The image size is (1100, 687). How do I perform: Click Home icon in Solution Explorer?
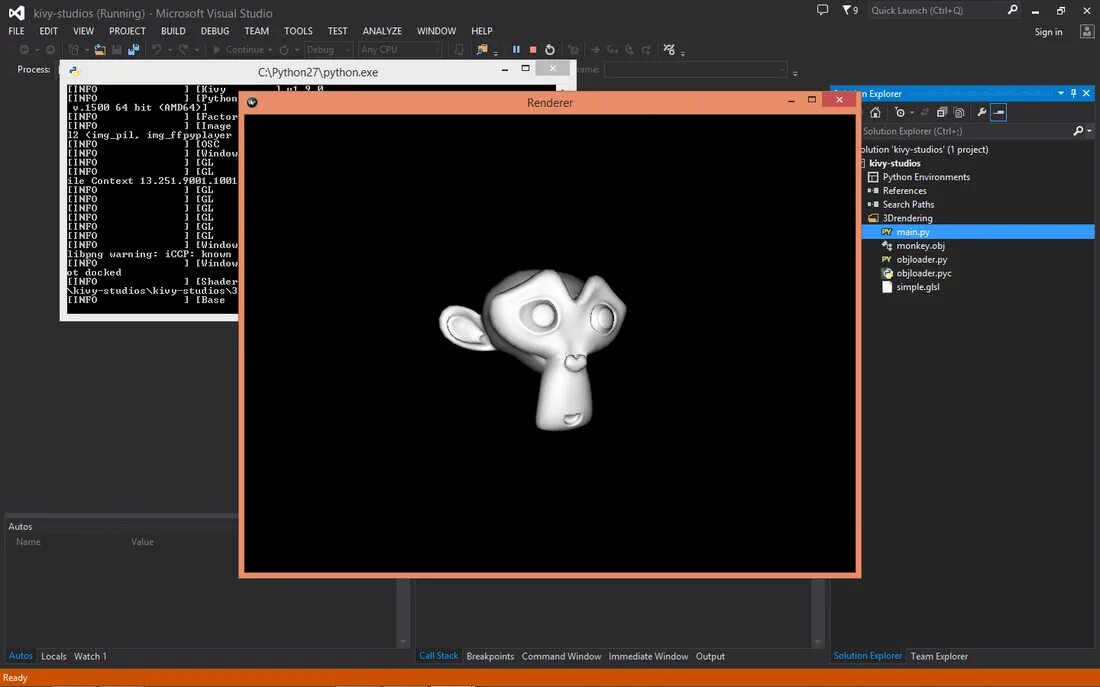pyautogui.click(x=876, y=112)
